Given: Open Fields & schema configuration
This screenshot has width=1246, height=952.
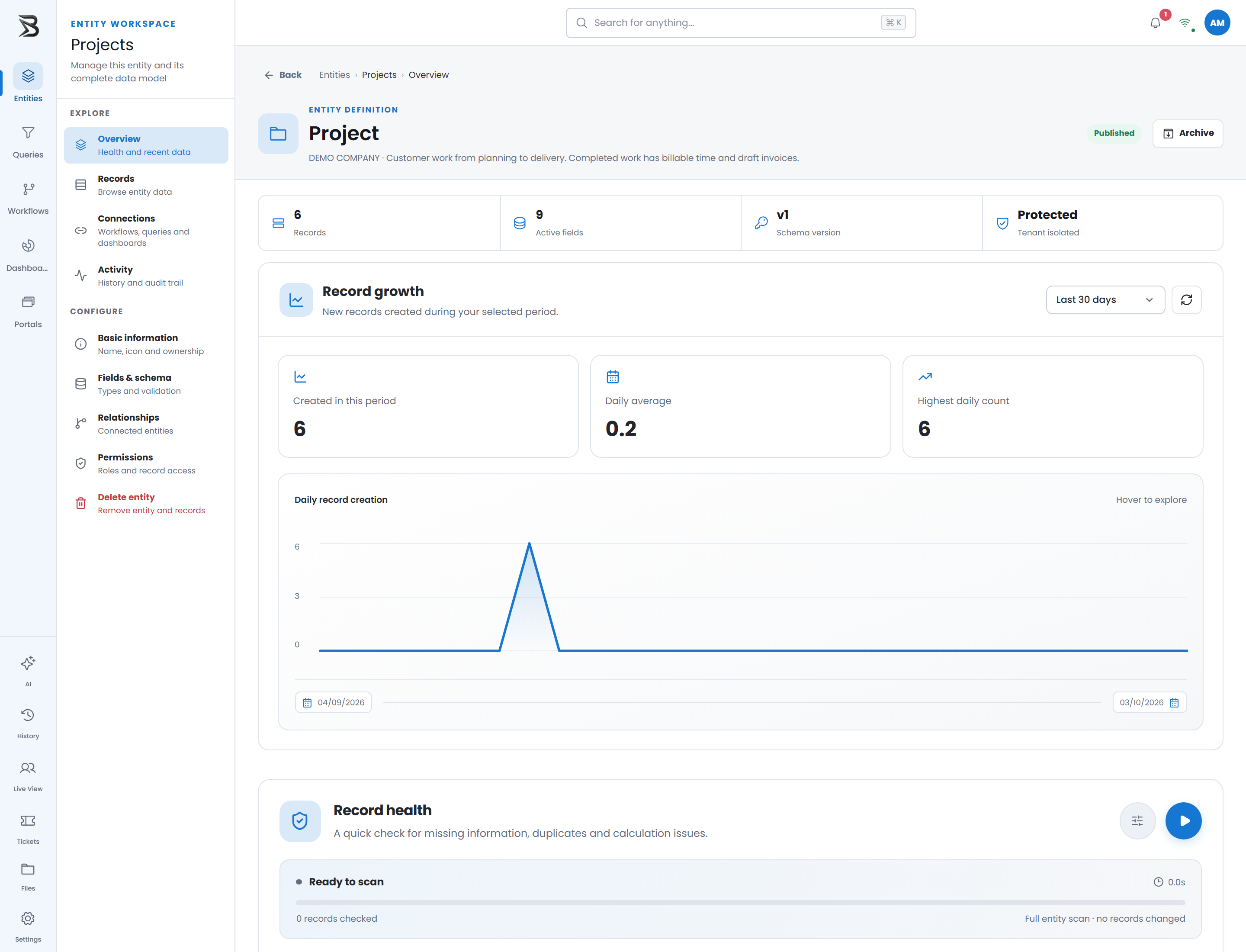Looking at the screenshot, I should point(146,384).
